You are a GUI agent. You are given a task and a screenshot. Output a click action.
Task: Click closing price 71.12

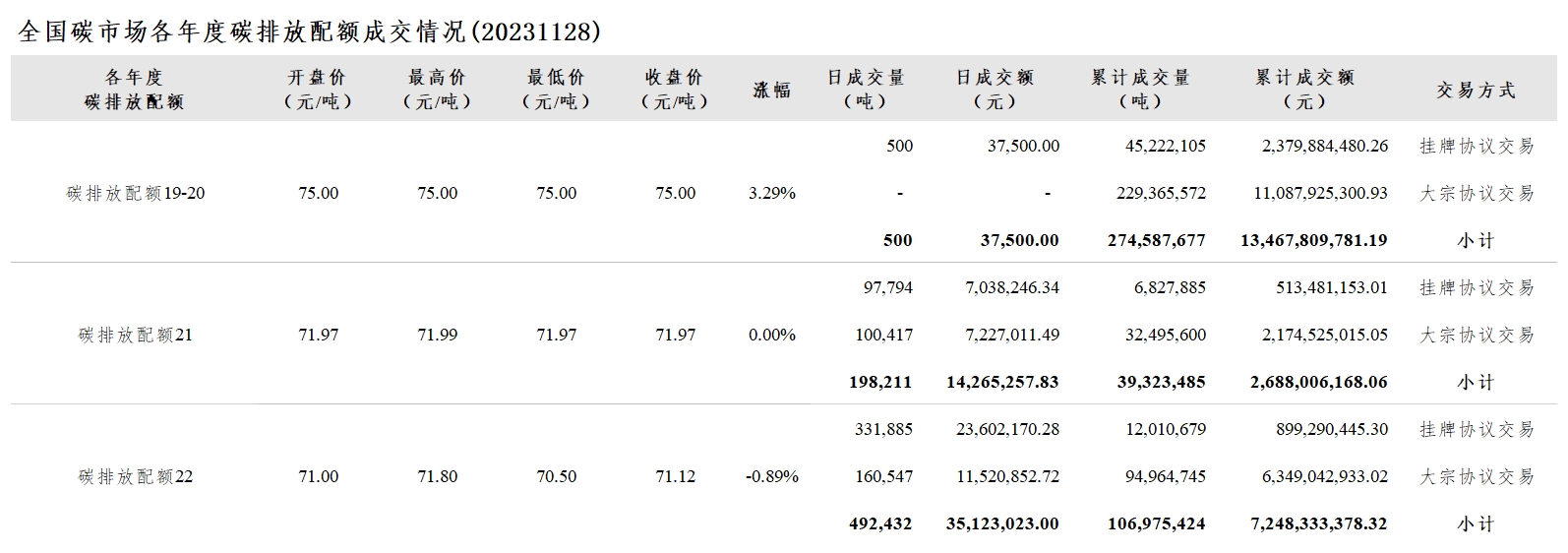point(676,476)
